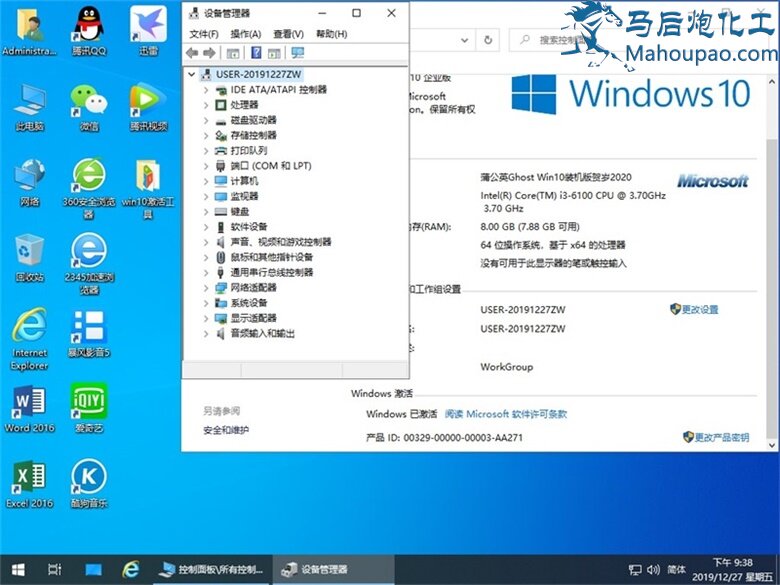
Task: Open the 查看(V) menu
Action: pos(289,34)
